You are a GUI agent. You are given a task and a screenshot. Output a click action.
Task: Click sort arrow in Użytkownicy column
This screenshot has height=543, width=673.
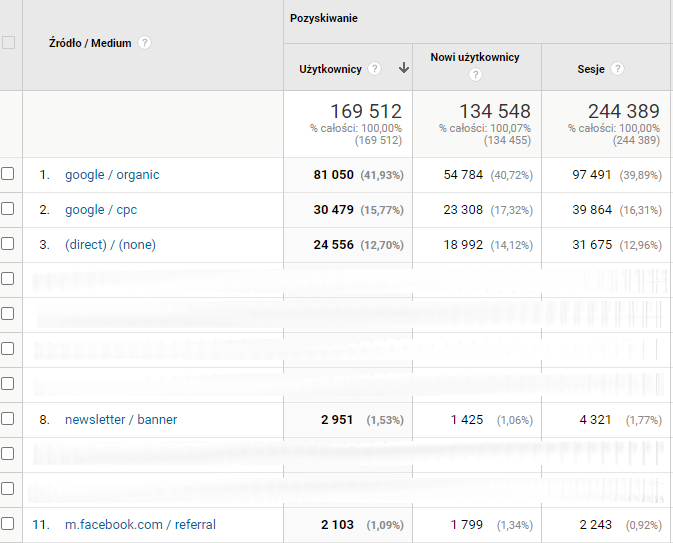pyautogui.click(x=403, y=69)
